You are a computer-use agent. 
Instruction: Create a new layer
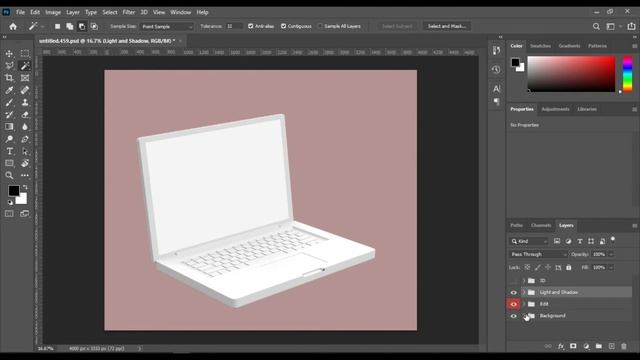[x=611, y=346]
